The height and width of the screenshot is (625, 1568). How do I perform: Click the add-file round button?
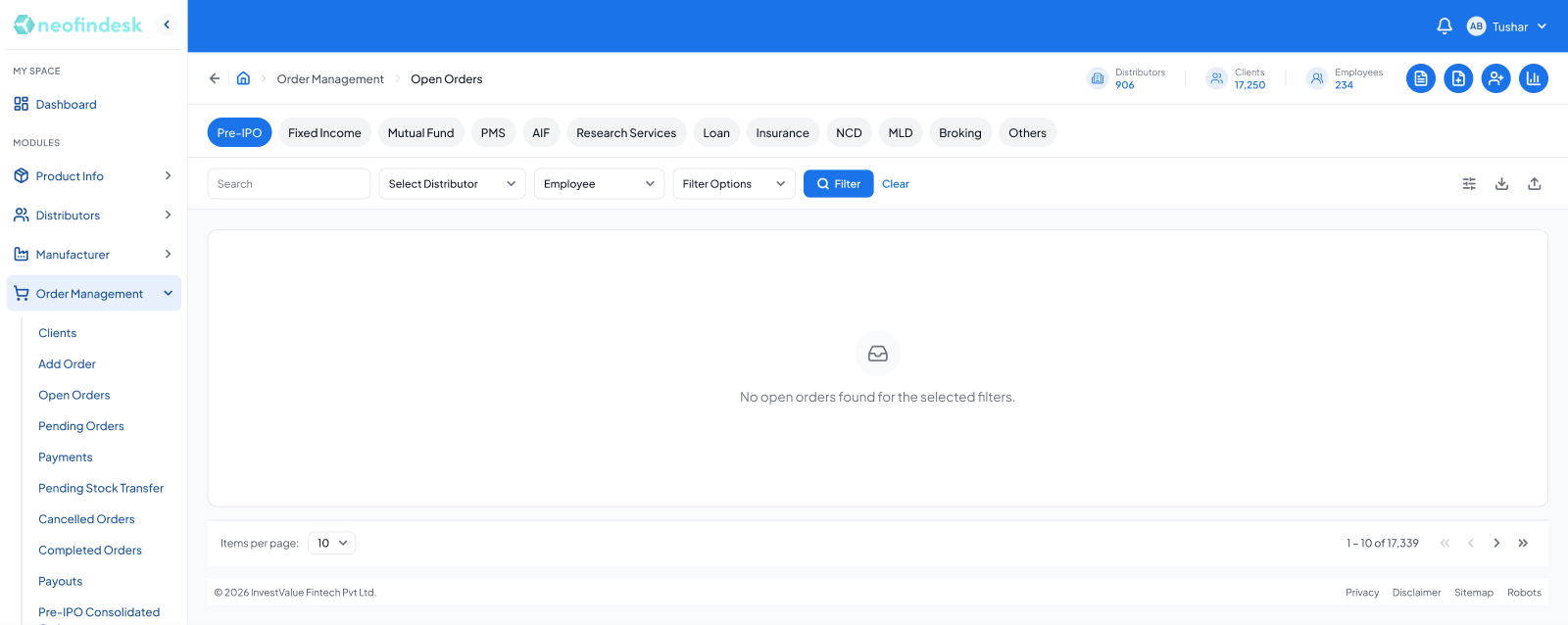click(1458, 78)
